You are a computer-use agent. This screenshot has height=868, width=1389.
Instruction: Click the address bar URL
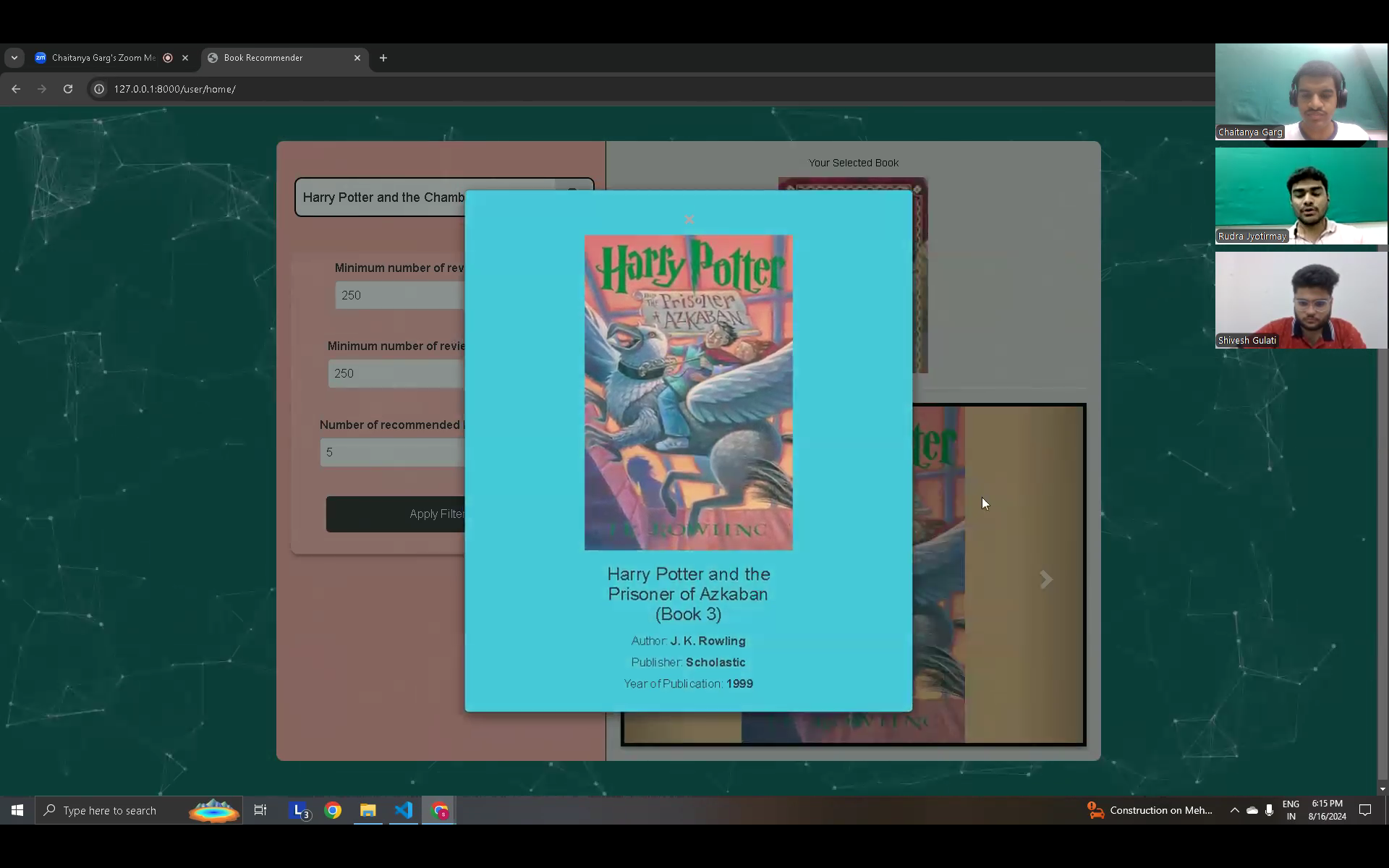point(174,89)
